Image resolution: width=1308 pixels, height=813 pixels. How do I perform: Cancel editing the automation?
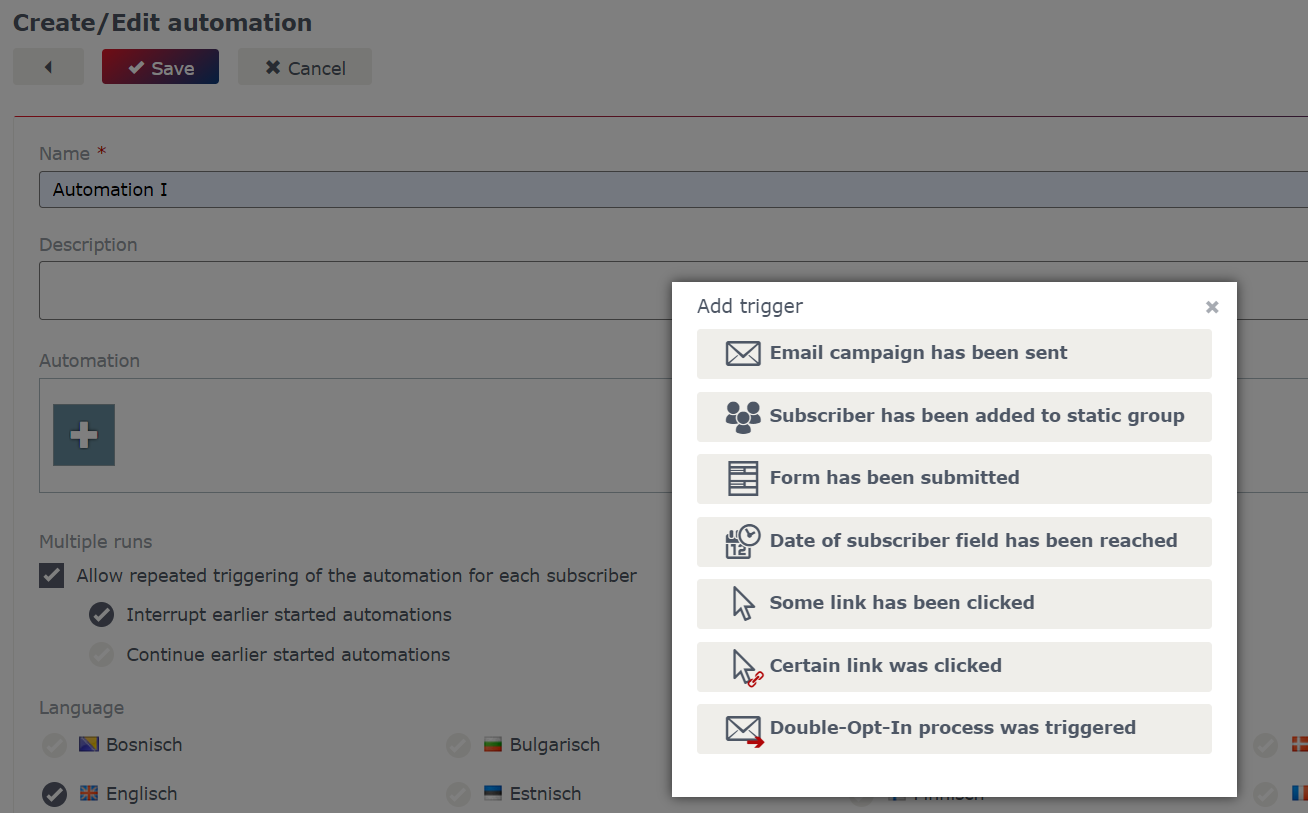pyautogui.click(x=305, y=67)
